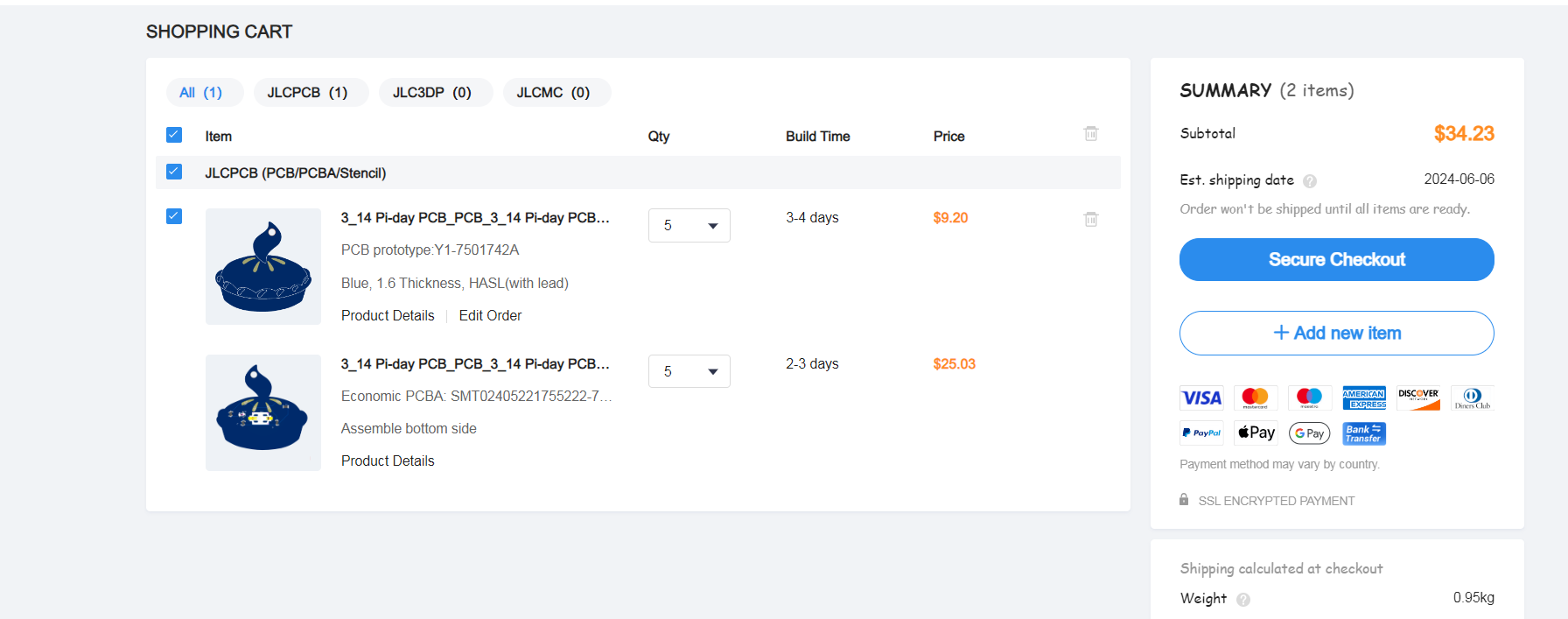Click the 0.95kg weight value

coord(1473,597)
